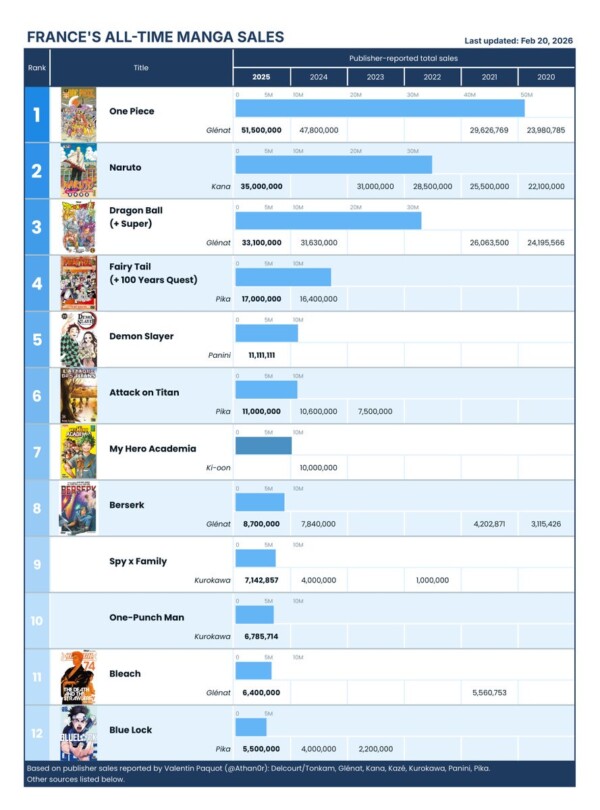Click the dark My Hero Academia bar
This screenshot has width=600, height=810.
pyautogui.click(x=264, y=446)
